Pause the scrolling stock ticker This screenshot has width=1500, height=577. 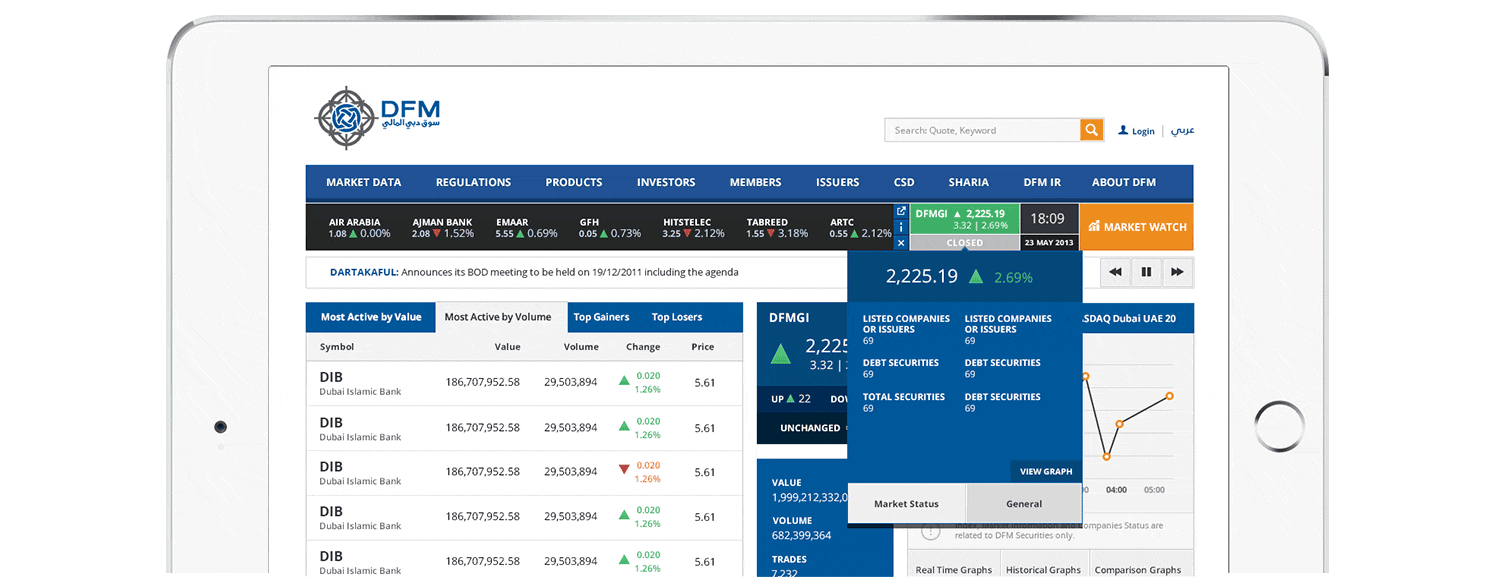pyautogui.click(x=1146, y=271)
